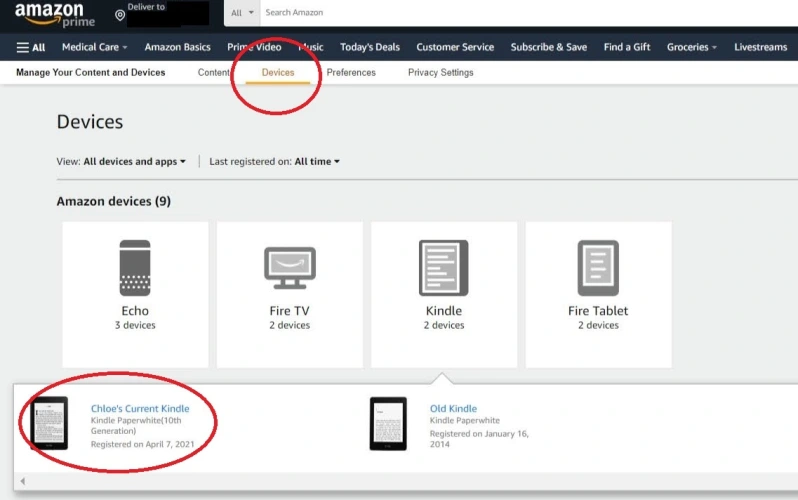This screenshot has width=798, height=500.
Task: Open the Old Kindle link
Action: (x=453, y=408)
